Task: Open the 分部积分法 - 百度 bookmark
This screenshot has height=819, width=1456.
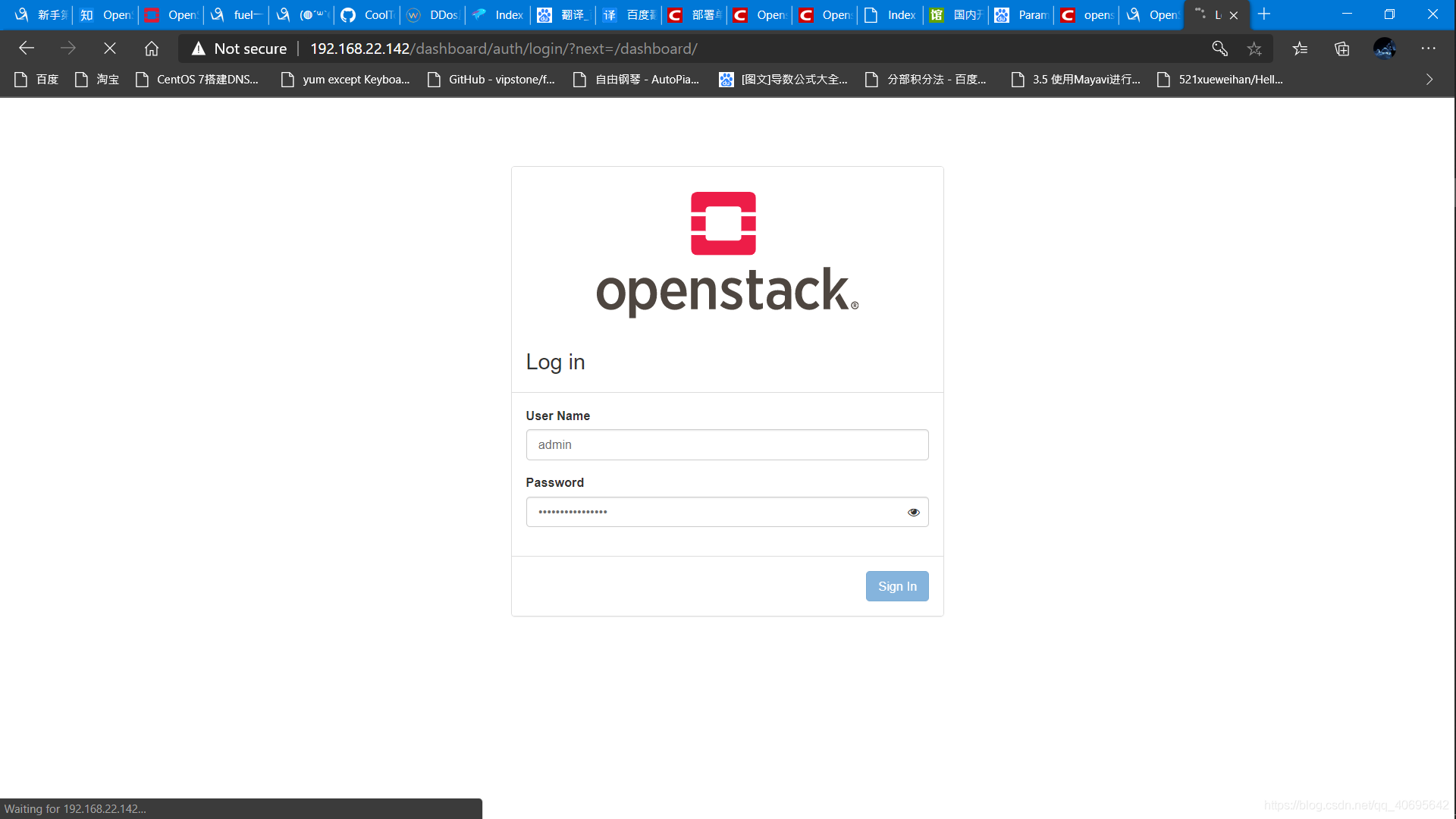Action: [x=927, y=79]
